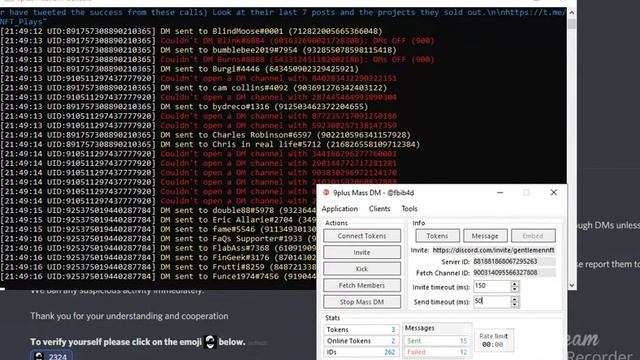
Task: Click log line 'DM sent to fame#5546'
Action: (238, 229)
